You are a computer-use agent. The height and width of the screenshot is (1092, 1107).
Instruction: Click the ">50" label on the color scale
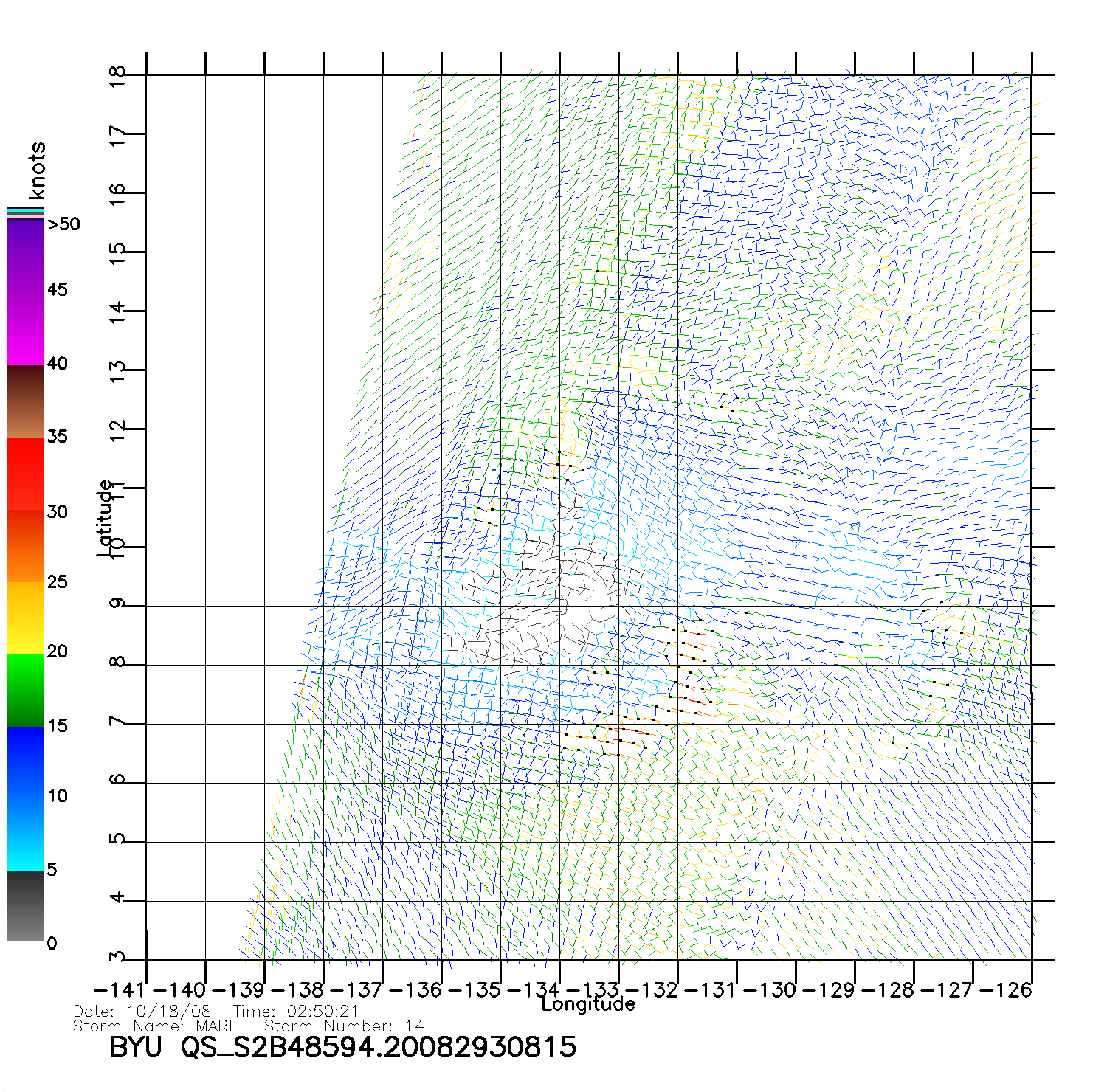(x=63, y=224)
